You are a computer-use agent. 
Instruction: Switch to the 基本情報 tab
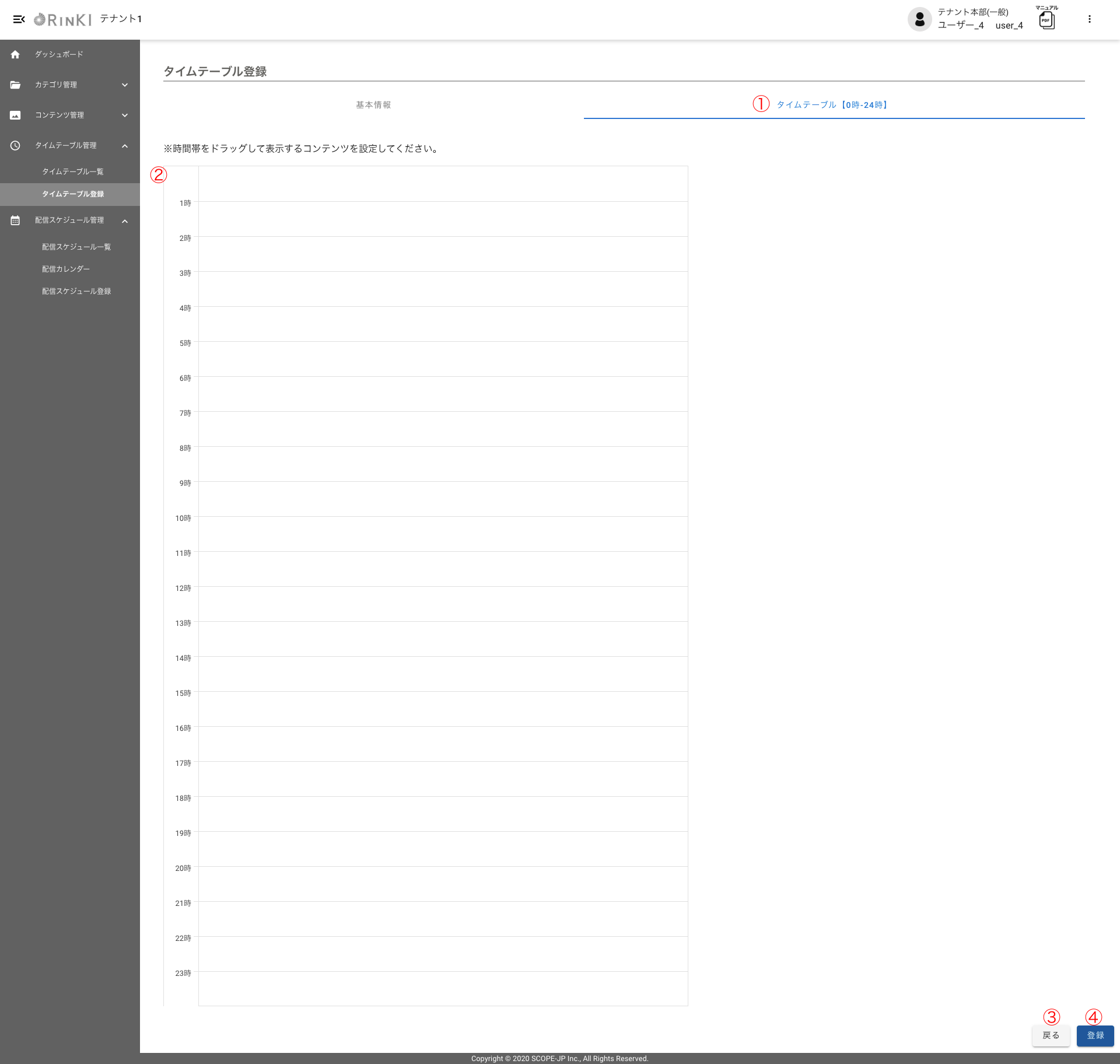click(x=373, y=105)
